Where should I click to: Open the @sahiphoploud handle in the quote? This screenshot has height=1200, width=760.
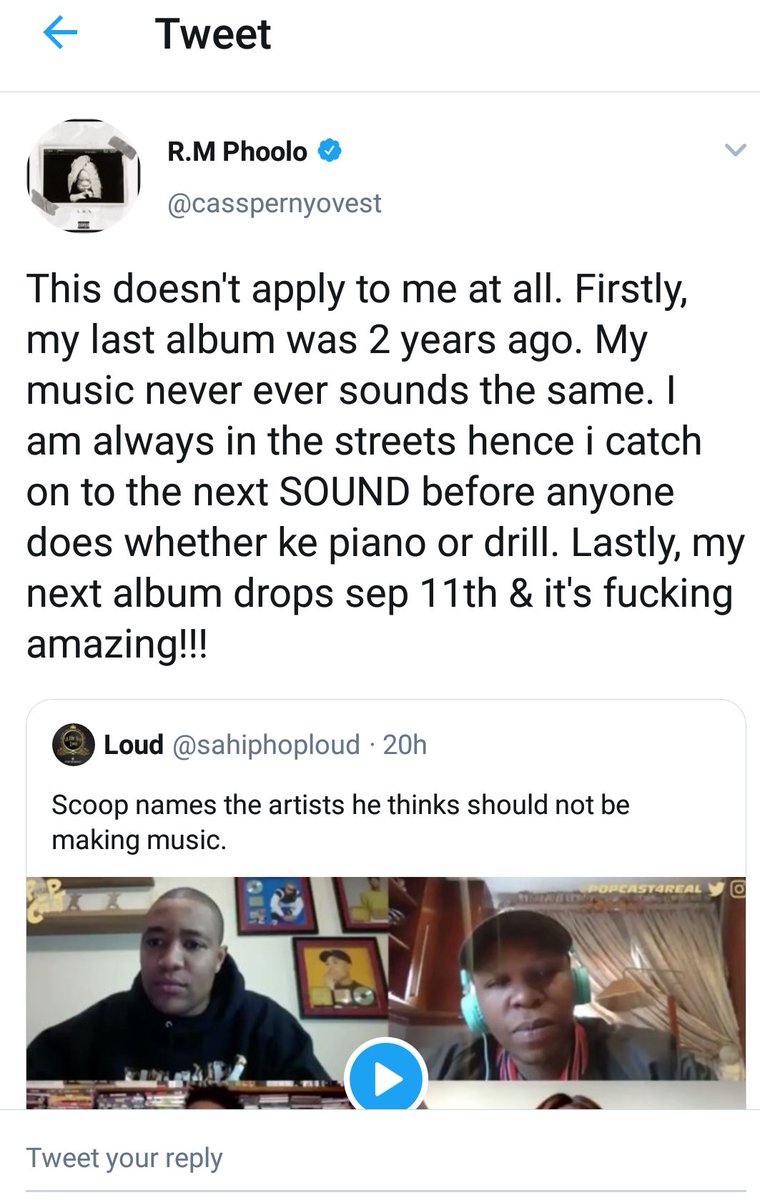267,745
